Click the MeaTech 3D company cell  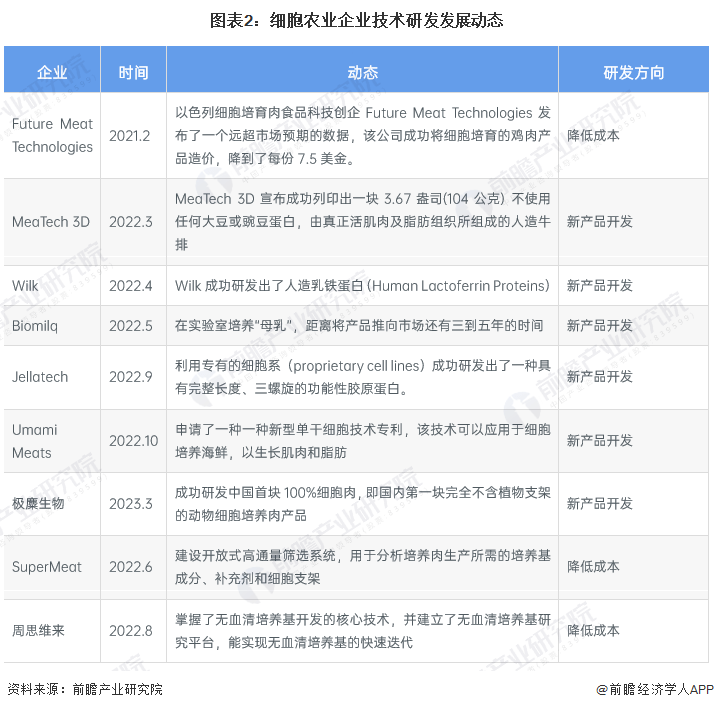51,222
